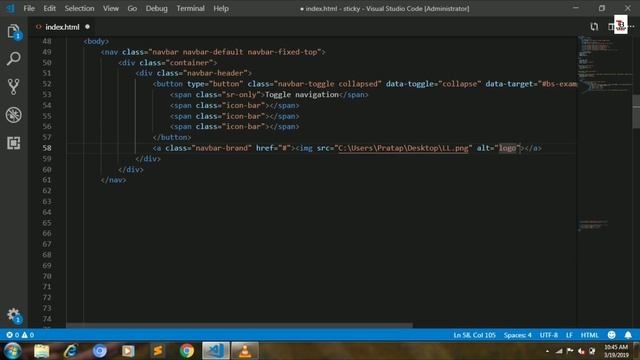Open the Windows Start button
The width and height of the screenshot is (640, 360).
click(13, 351)
